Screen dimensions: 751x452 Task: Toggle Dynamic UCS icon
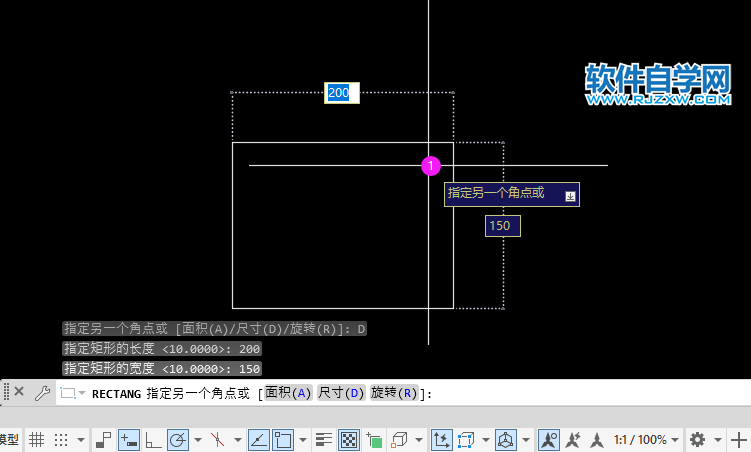point(442,440)
